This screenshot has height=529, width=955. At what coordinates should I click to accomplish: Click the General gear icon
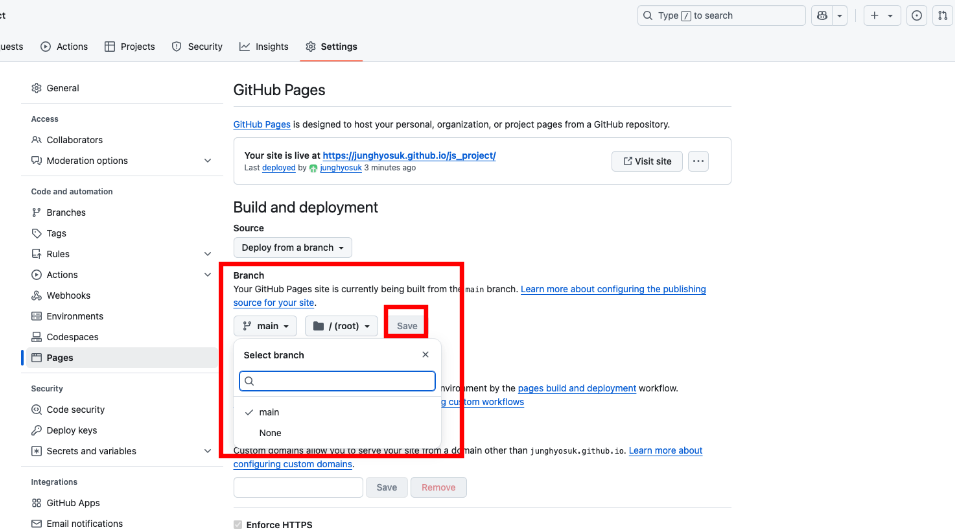[37, 88]
